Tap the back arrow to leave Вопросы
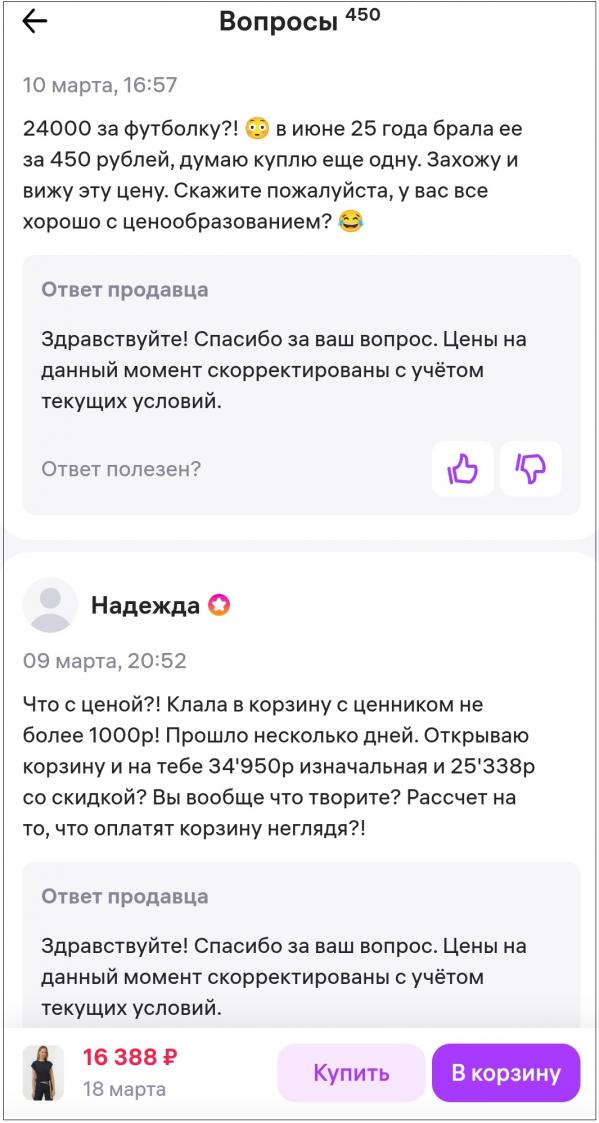The width and height of the screenshot is (599, 1123). tap(34, 22)
